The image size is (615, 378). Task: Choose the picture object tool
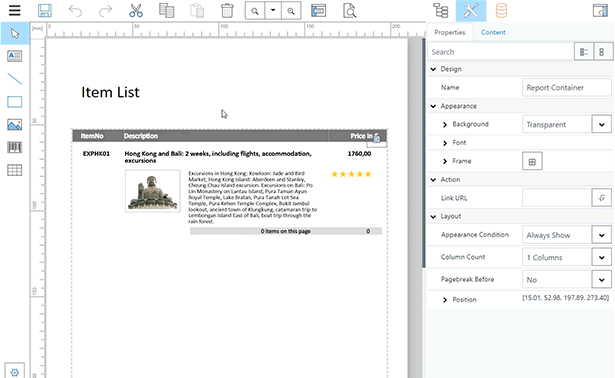pos(15,125)
